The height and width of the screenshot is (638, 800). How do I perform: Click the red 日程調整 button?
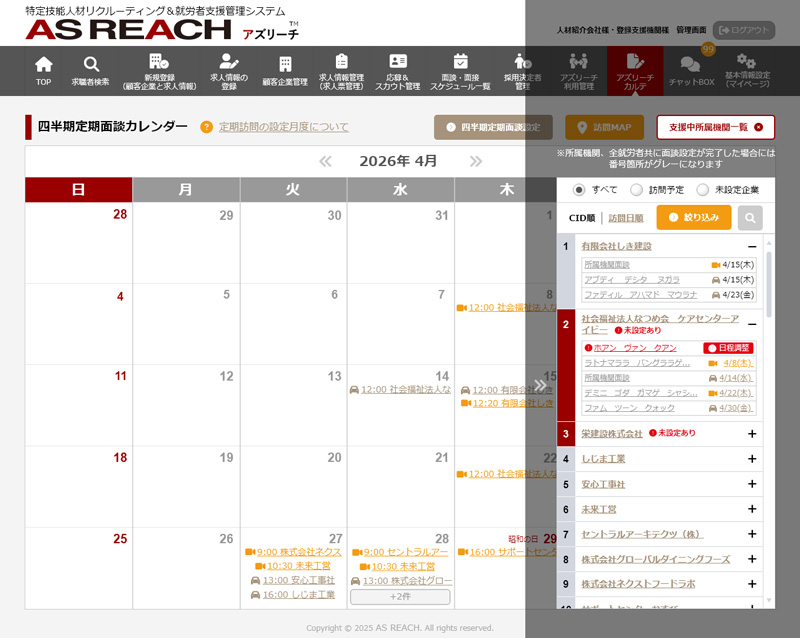(x=728, y=348)
